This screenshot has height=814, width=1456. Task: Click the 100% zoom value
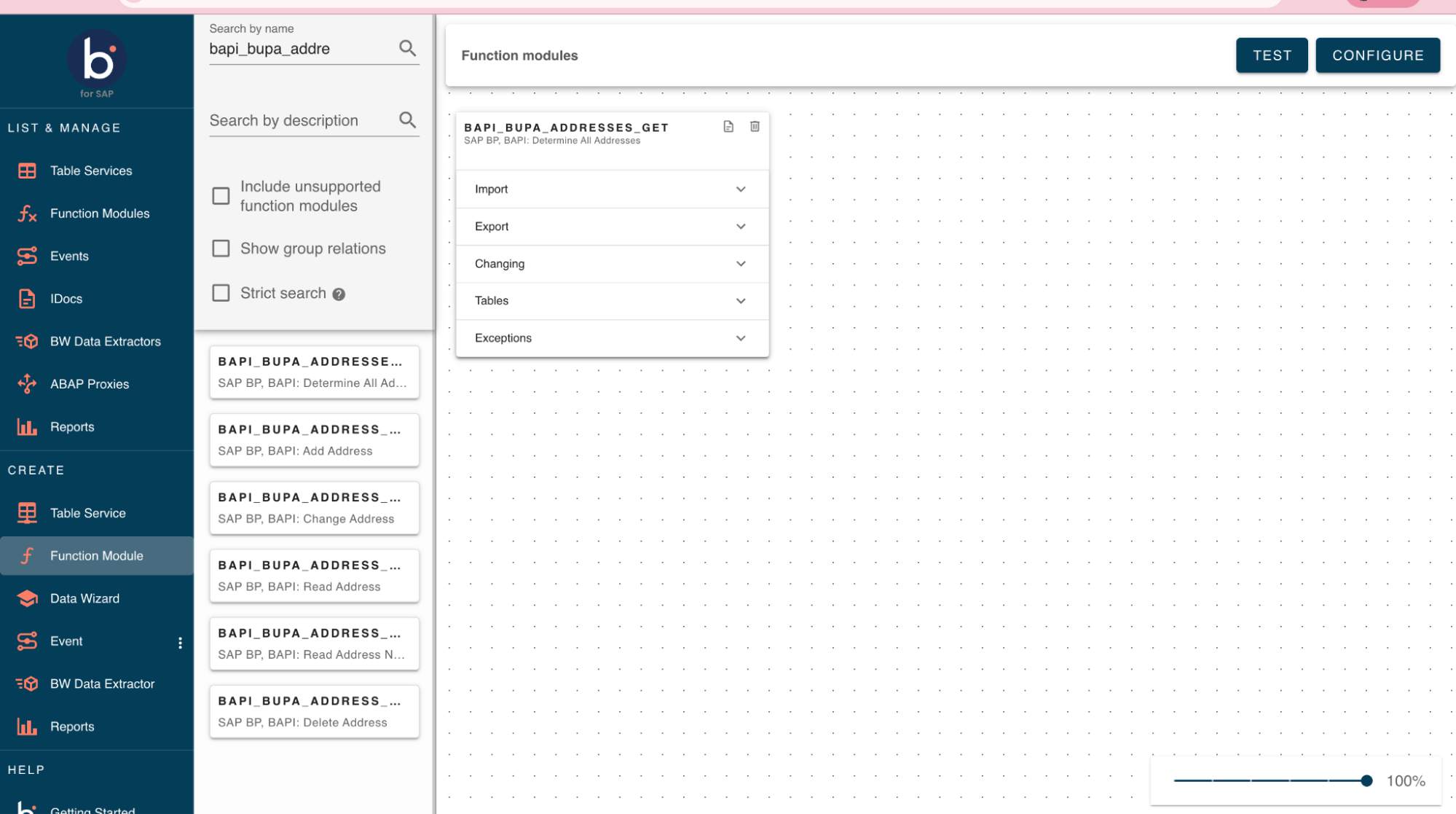click(x=1406, y=781)
